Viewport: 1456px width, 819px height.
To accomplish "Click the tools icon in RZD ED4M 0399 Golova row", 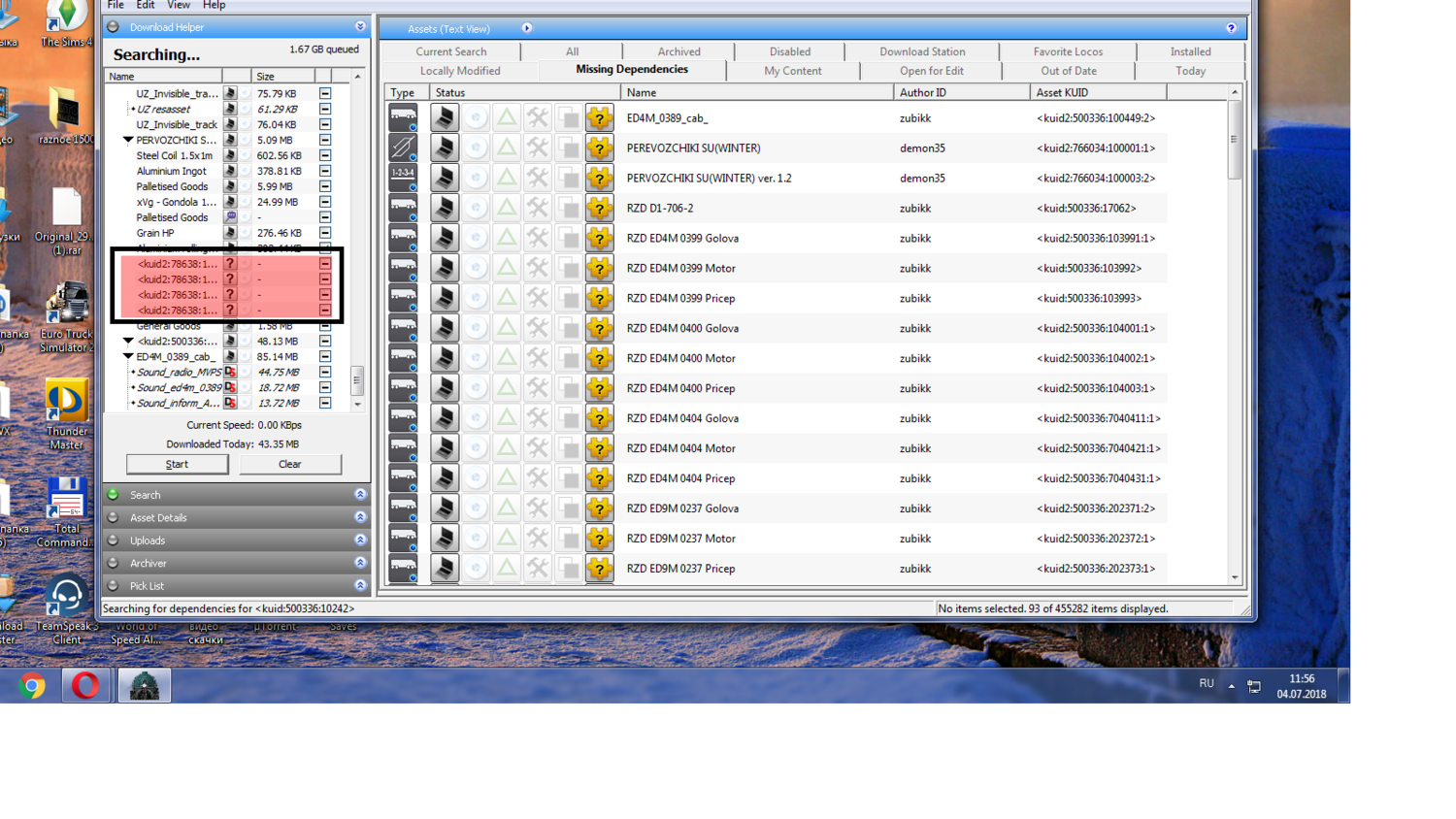I will pos(538,239).
